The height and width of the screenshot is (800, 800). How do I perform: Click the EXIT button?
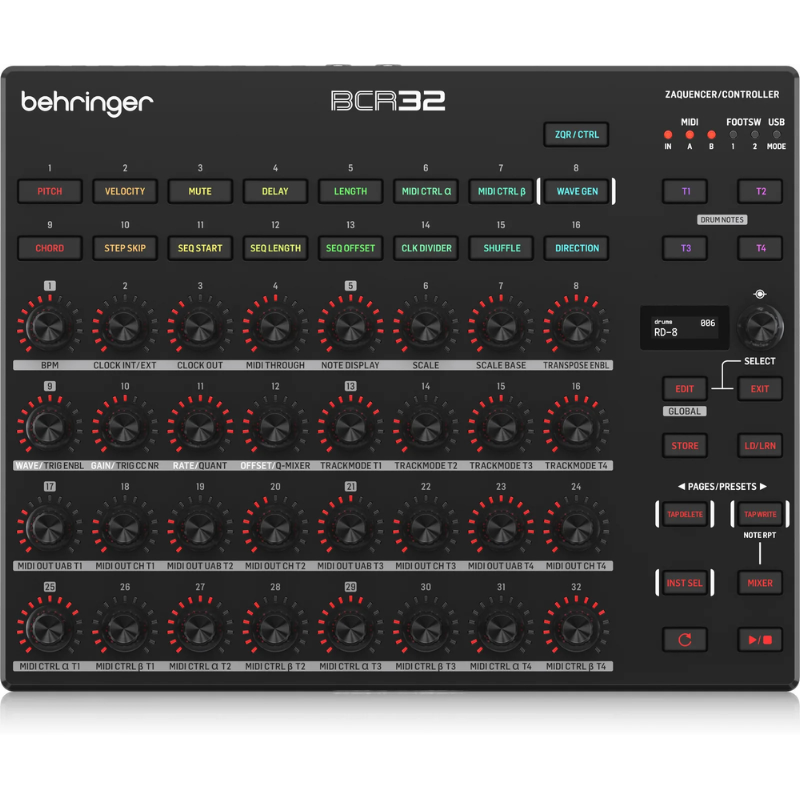760,389
